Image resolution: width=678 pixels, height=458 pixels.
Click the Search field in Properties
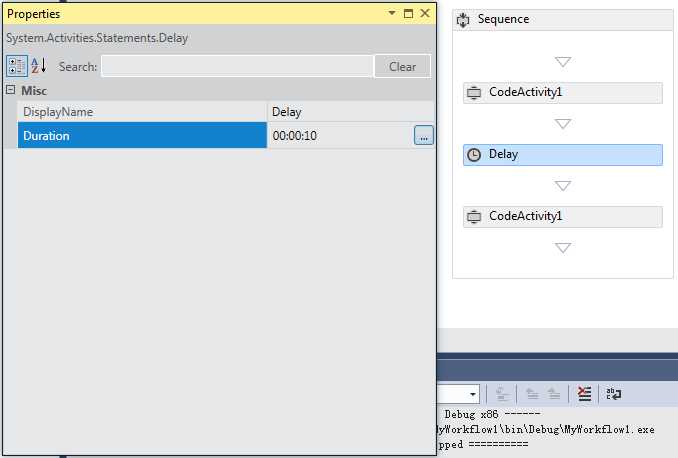(x=237, y=66)
